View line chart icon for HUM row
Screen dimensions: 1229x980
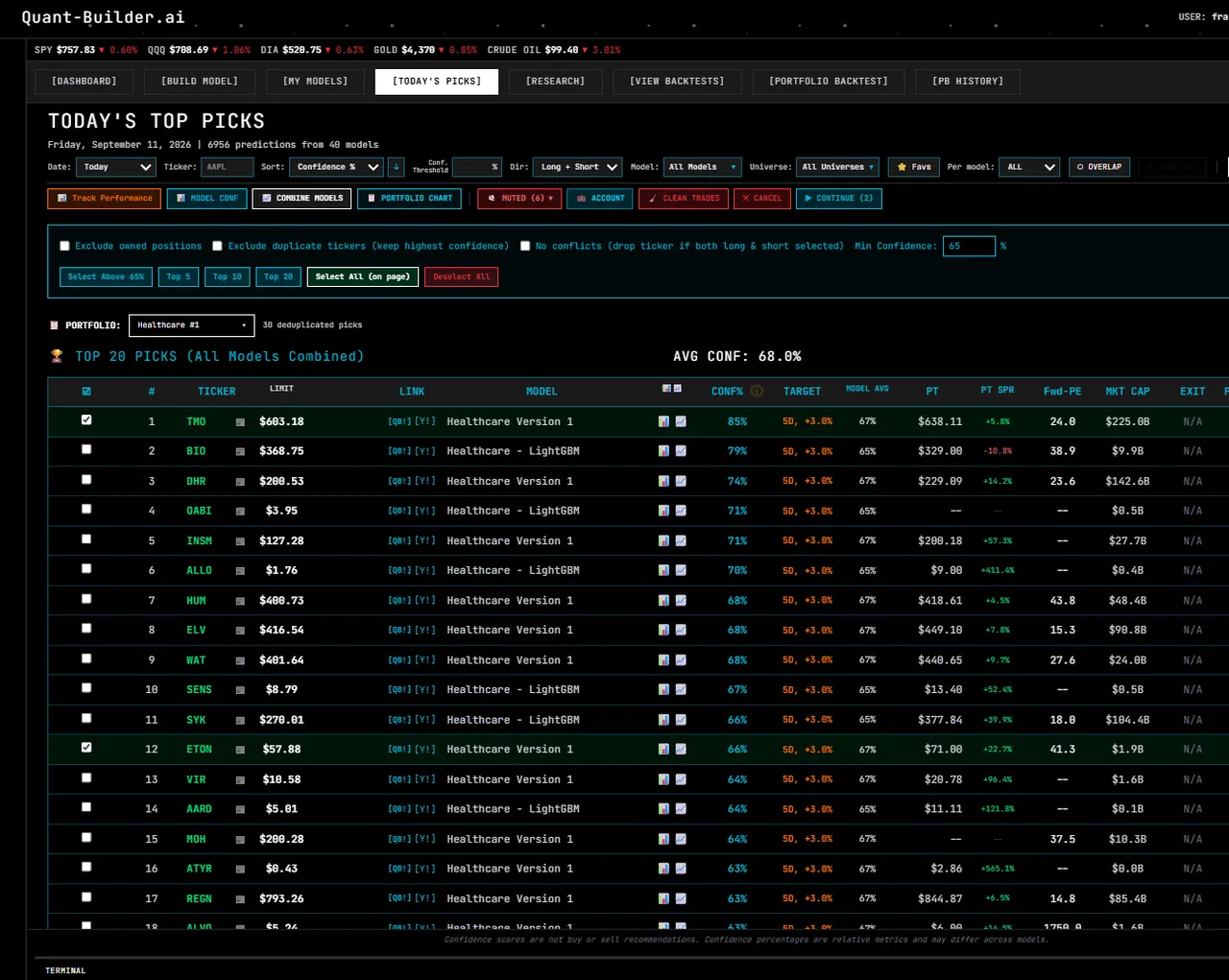tap(681, 601)
